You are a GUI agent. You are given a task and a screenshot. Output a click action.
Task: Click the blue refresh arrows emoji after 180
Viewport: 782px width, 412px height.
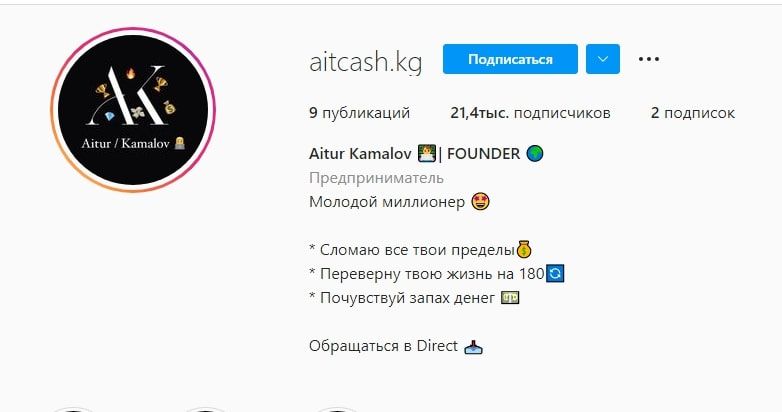(x=555, y=273)
